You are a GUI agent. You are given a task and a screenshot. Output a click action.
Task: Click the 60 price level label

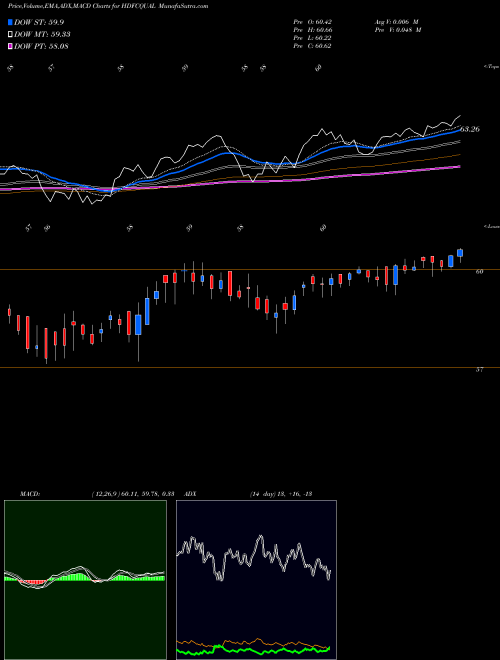(479, 271)
